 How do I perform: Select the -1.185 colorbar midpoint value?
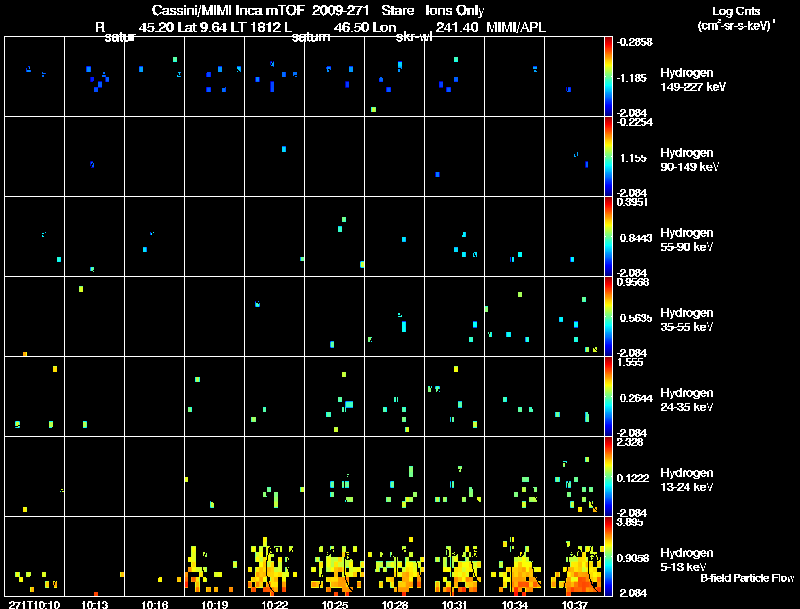tap(632, 78)
